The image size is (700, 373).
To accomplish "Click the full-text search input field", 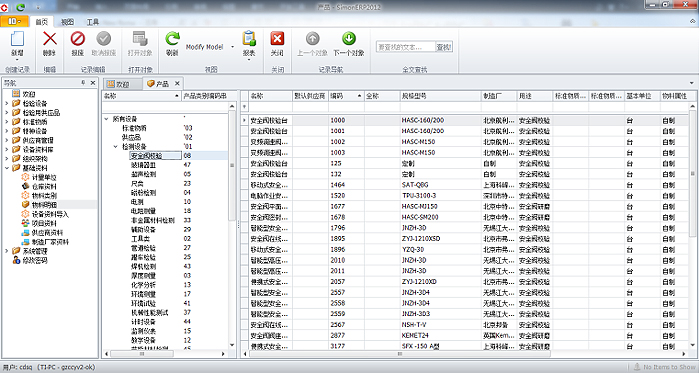I will tap(405, 47).
